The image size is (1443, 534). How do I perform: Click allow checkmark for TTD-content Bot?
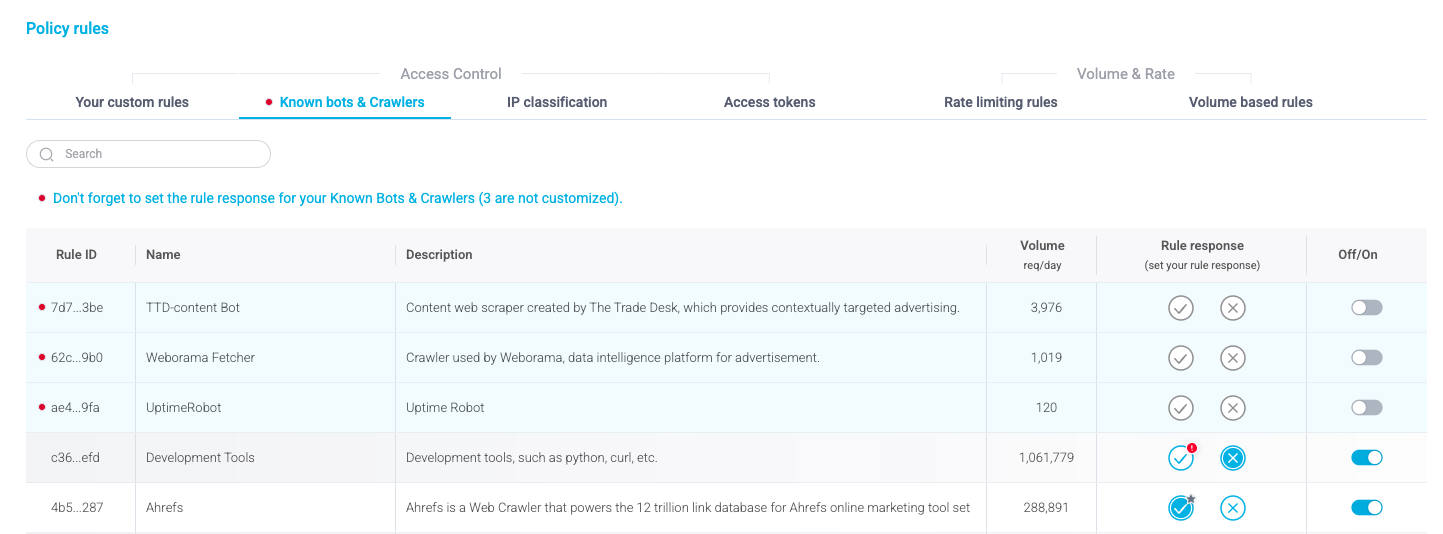point(1181,308)
